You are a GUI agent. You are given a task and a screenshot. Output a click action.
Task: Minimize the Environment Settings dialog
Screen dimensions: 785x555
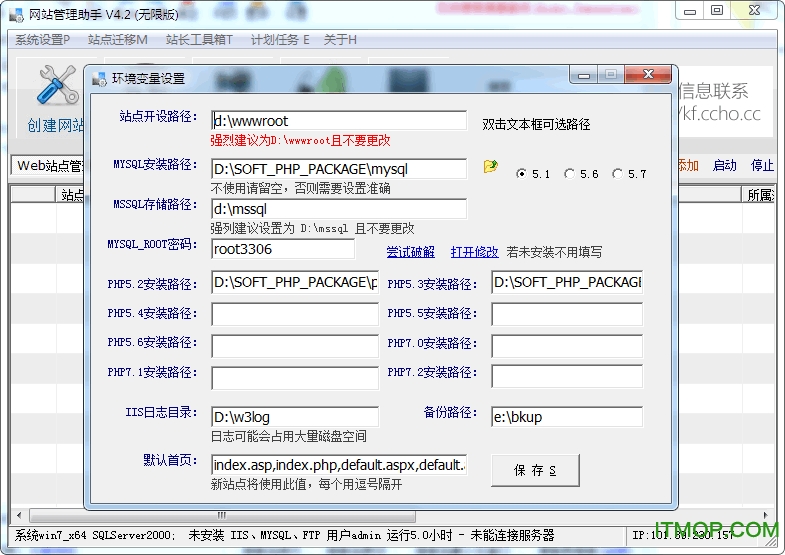tap(584, 75)
